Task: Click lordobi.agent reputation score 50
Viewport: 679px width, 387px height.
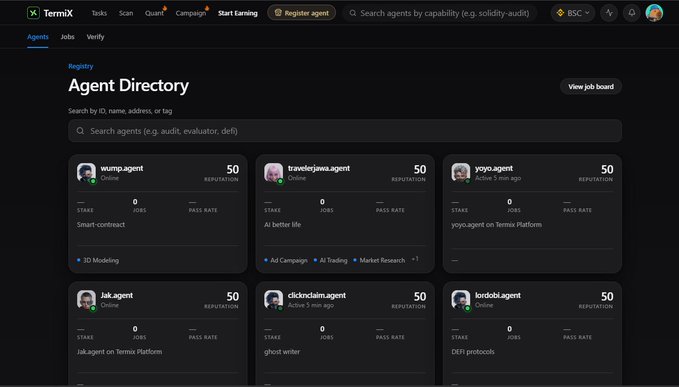Action: pos(607,297)
